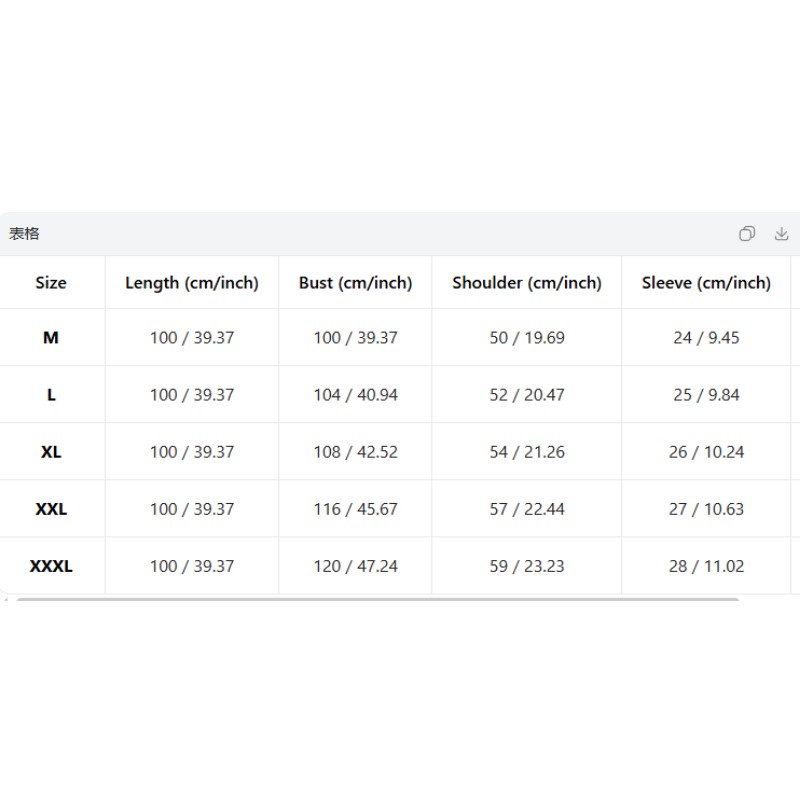This screenshot has height=800, width=800.
Task: Click the shoulder cell 50 / 19.69
Action: click(x=527, y=337)
